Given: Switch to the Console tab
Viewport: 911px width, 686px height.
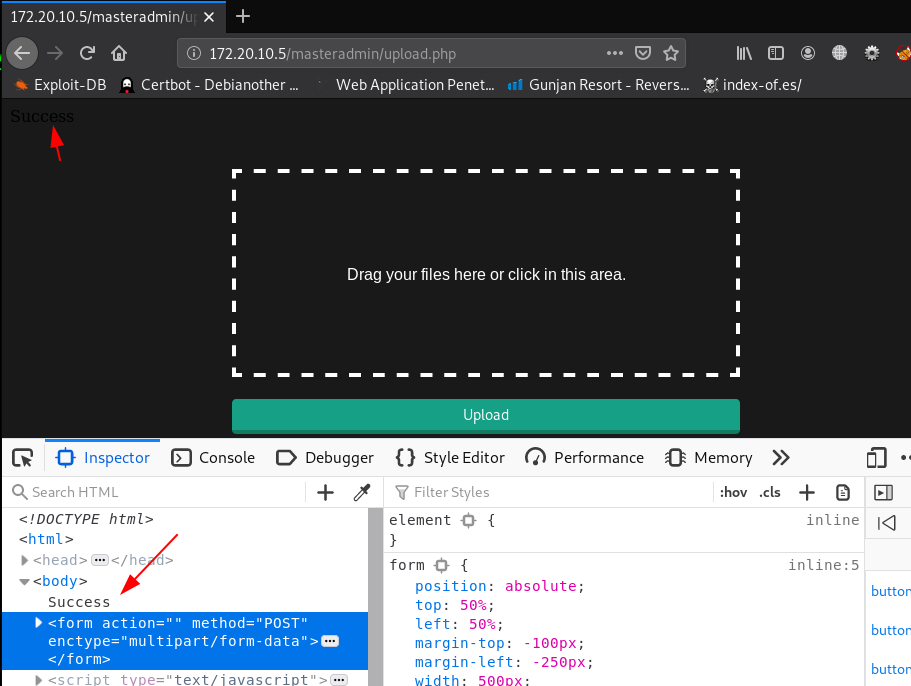Looking at the screenshot, I should click(213, 458).
